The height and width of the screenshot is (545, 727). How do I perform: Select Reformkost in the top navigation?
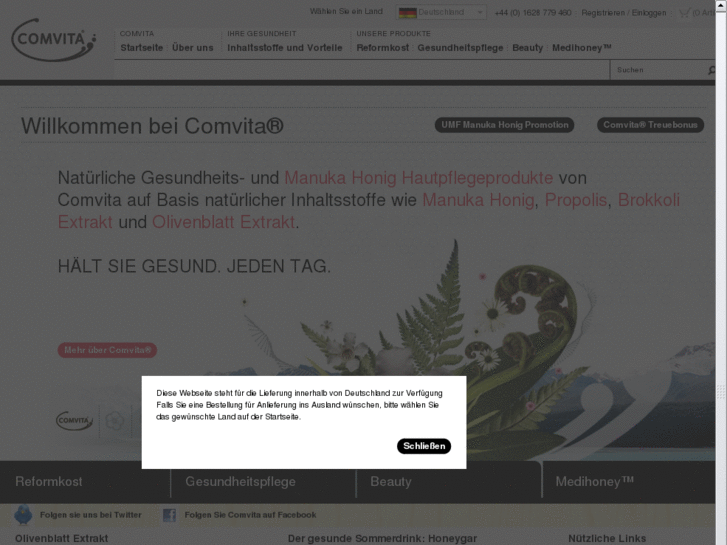(x=383, y=48)
